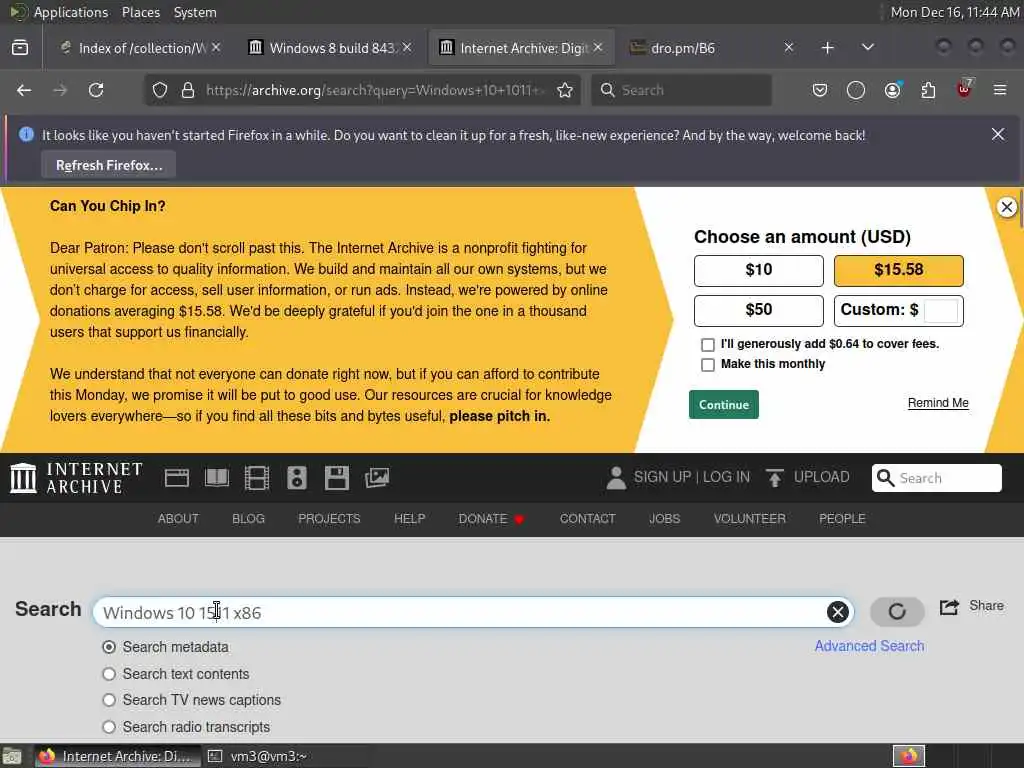Viewport: 1024px width, 768px height.
Task: Click Refresh Firefox button
Action: pos(108,165)
